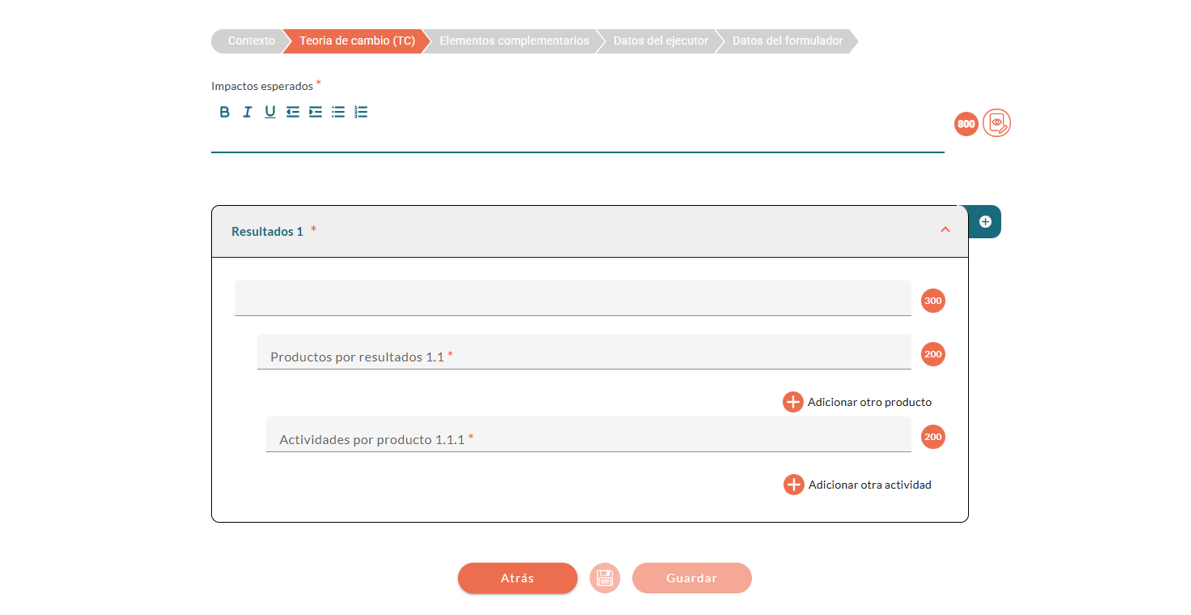Click the decrease indent icon
The height and width of the screenshot is (615, 1191).
click(293, 112)
